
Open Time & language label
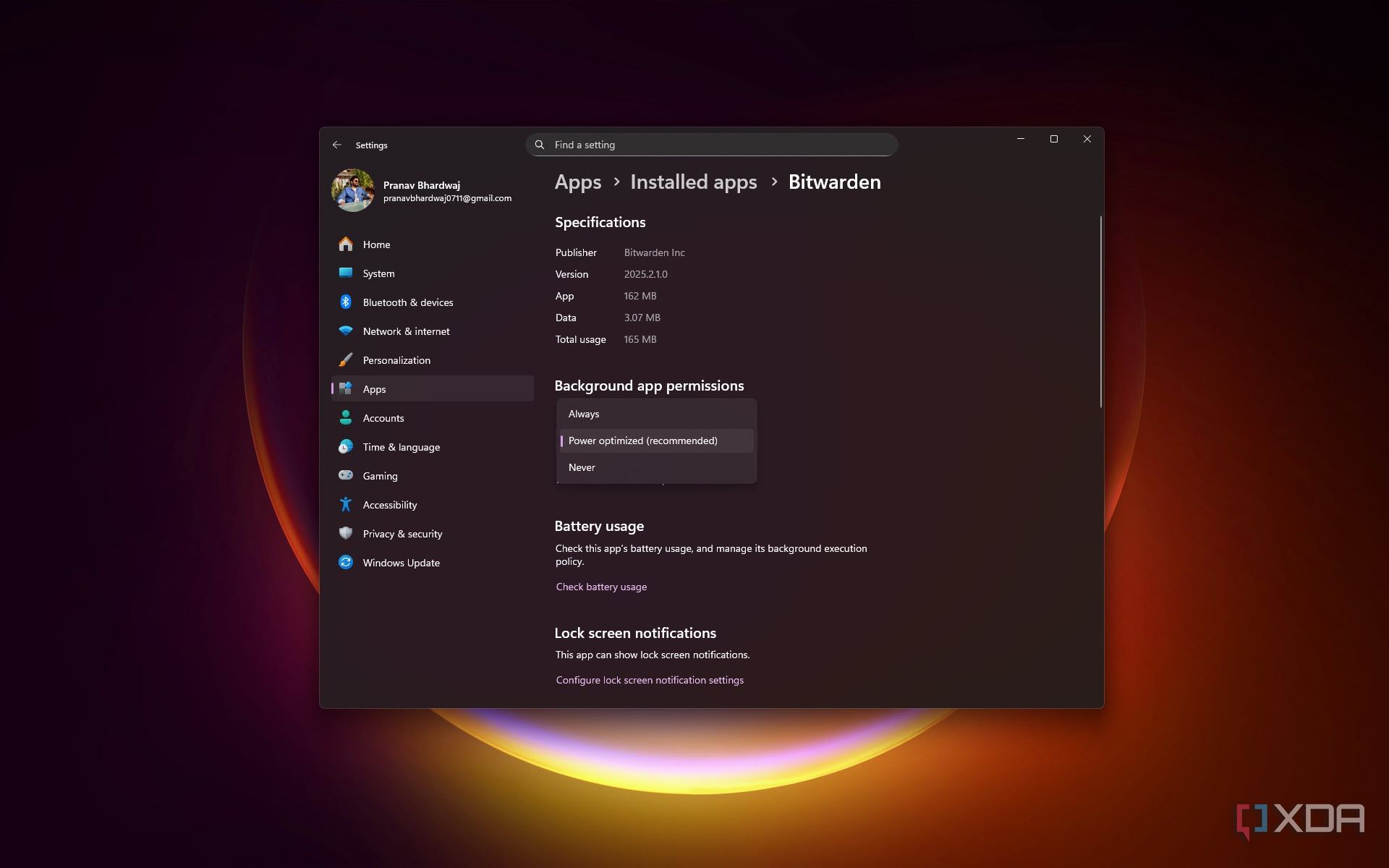point(402,447)
